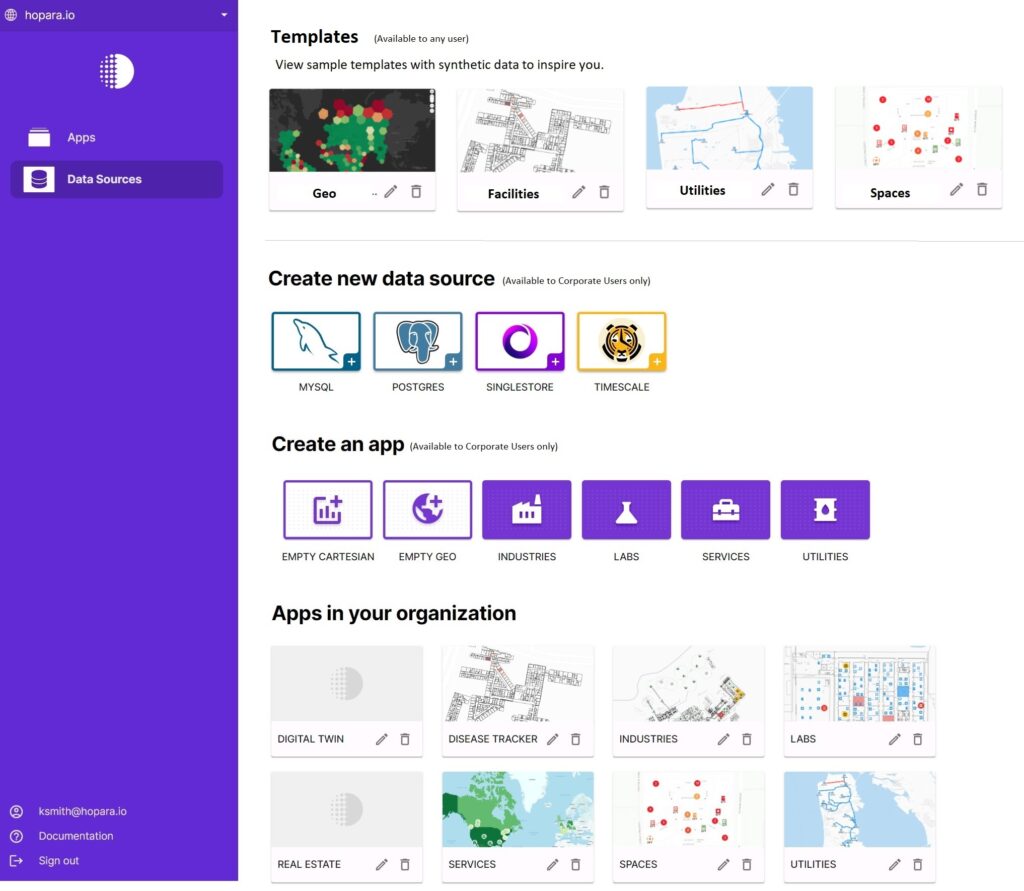Viewport: 1024px width, 891px height.
Task: Click Sign out
Action: pyautogui.click(x=59, y=861)
